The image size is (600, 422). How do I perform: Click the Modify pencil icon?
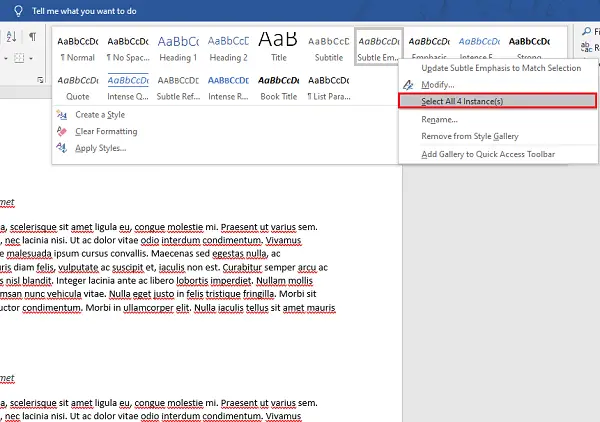pyautogui.click(x=408, y=85)
